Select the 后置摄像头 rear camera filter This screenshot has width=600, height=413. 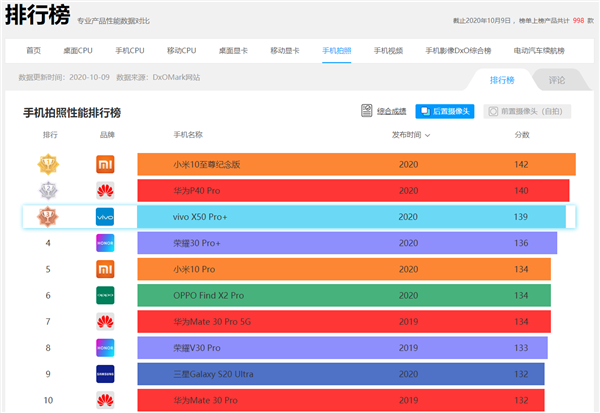pos(444,112)
